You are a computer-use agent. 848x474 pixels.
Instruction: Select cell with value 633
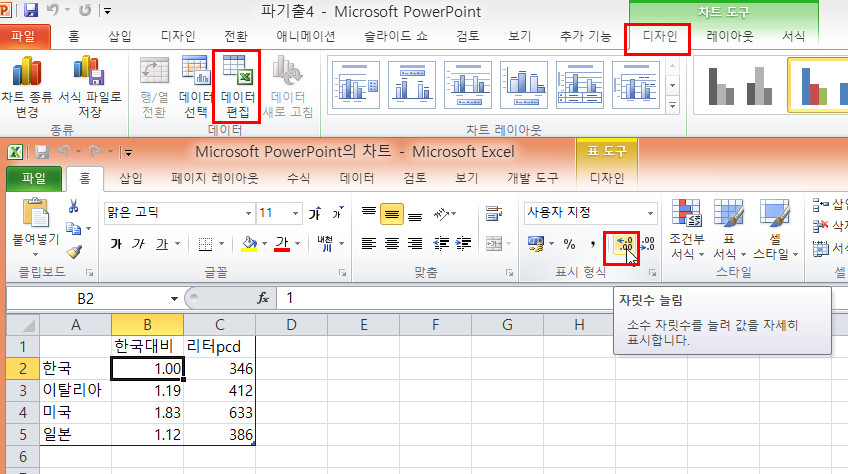(x=220, y=412)
